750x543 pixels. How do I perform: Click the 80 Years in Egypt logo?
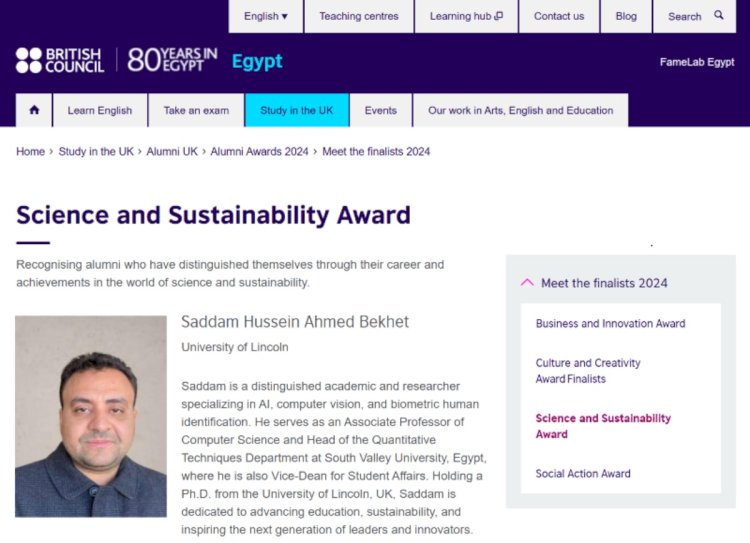coord(172,60)
